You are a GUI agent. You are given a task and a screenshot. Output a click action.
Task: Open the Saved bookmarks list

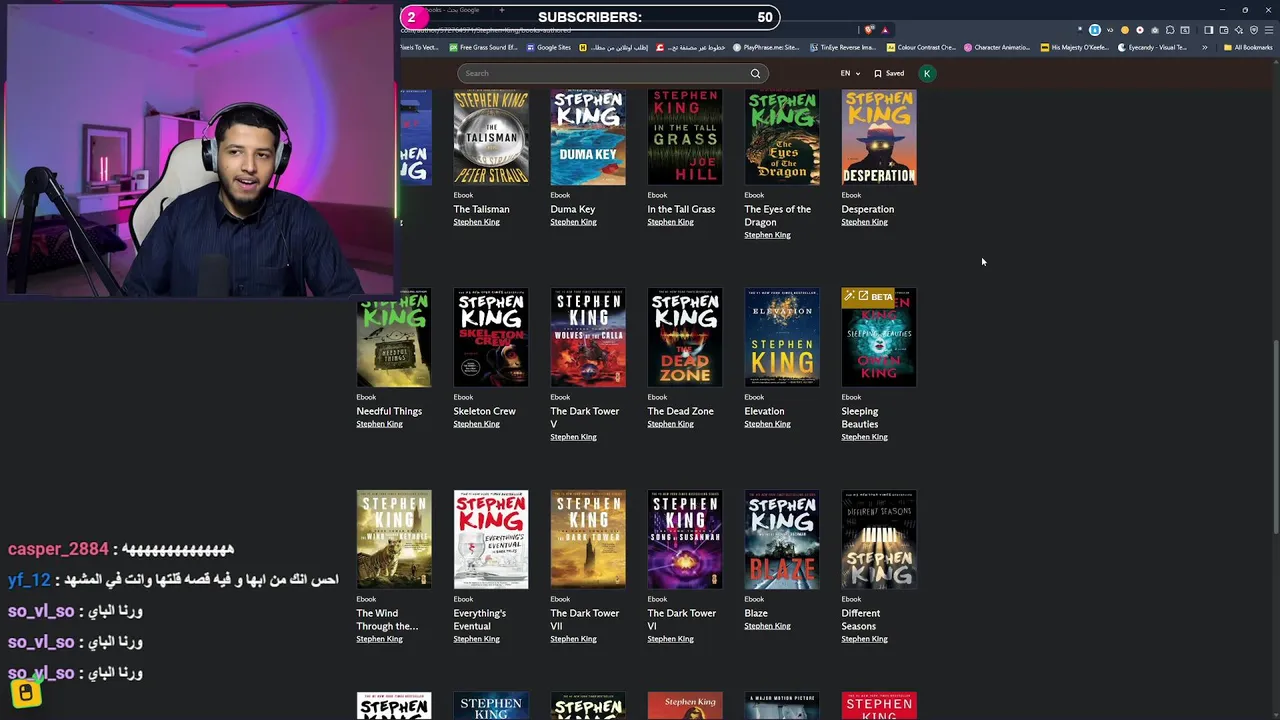point(889,73)
